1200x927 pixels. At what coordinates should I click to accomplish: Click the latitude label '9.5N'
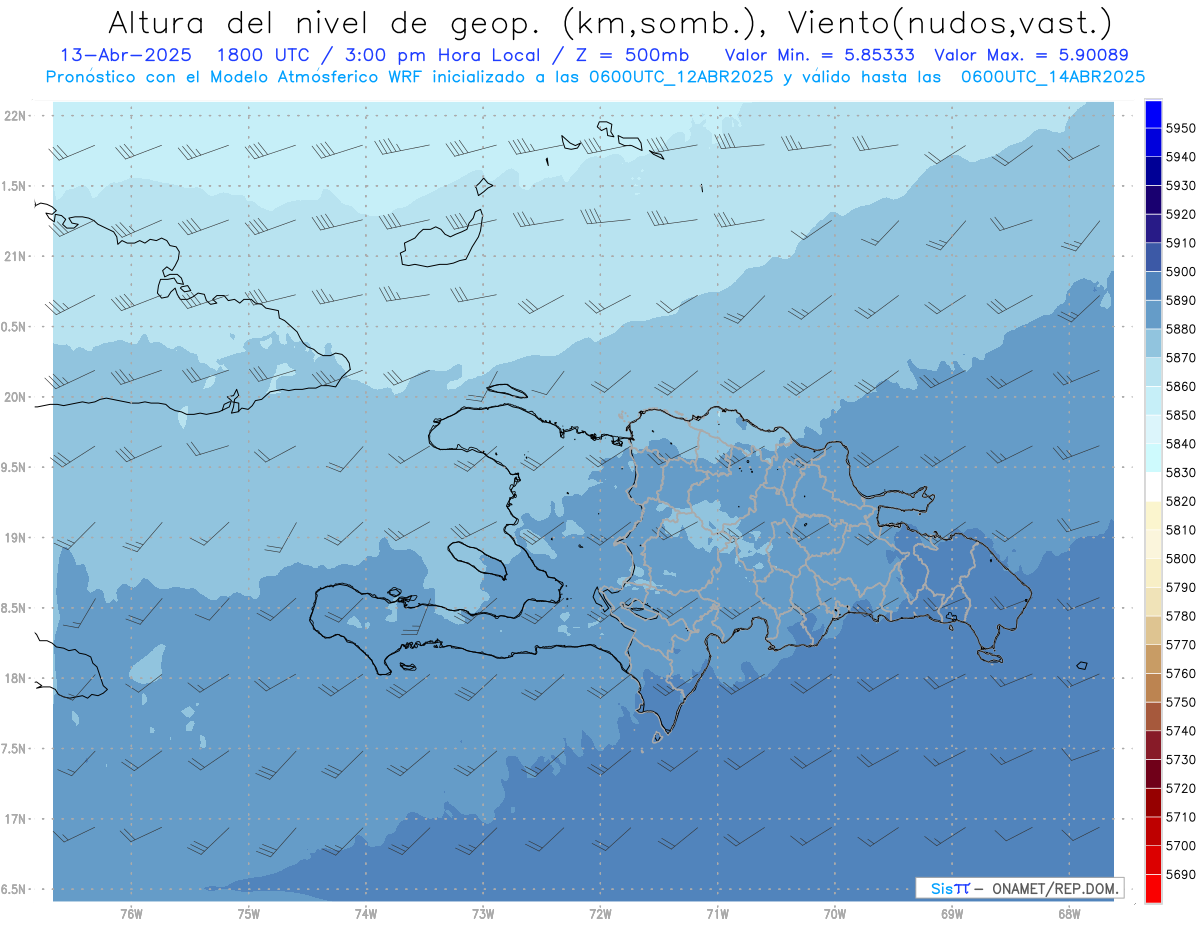13,467
